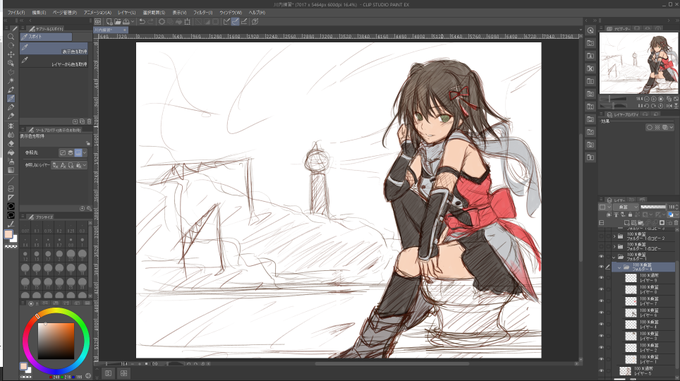Viewport: 680px width, 381px height.
Task: Hide the レイヤー 7 layer via eye icon
Action: pos(601,301)
